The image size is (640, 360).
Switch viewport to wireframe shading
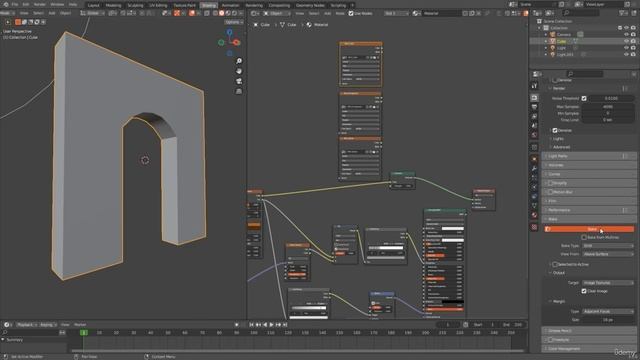coord(216,13)
